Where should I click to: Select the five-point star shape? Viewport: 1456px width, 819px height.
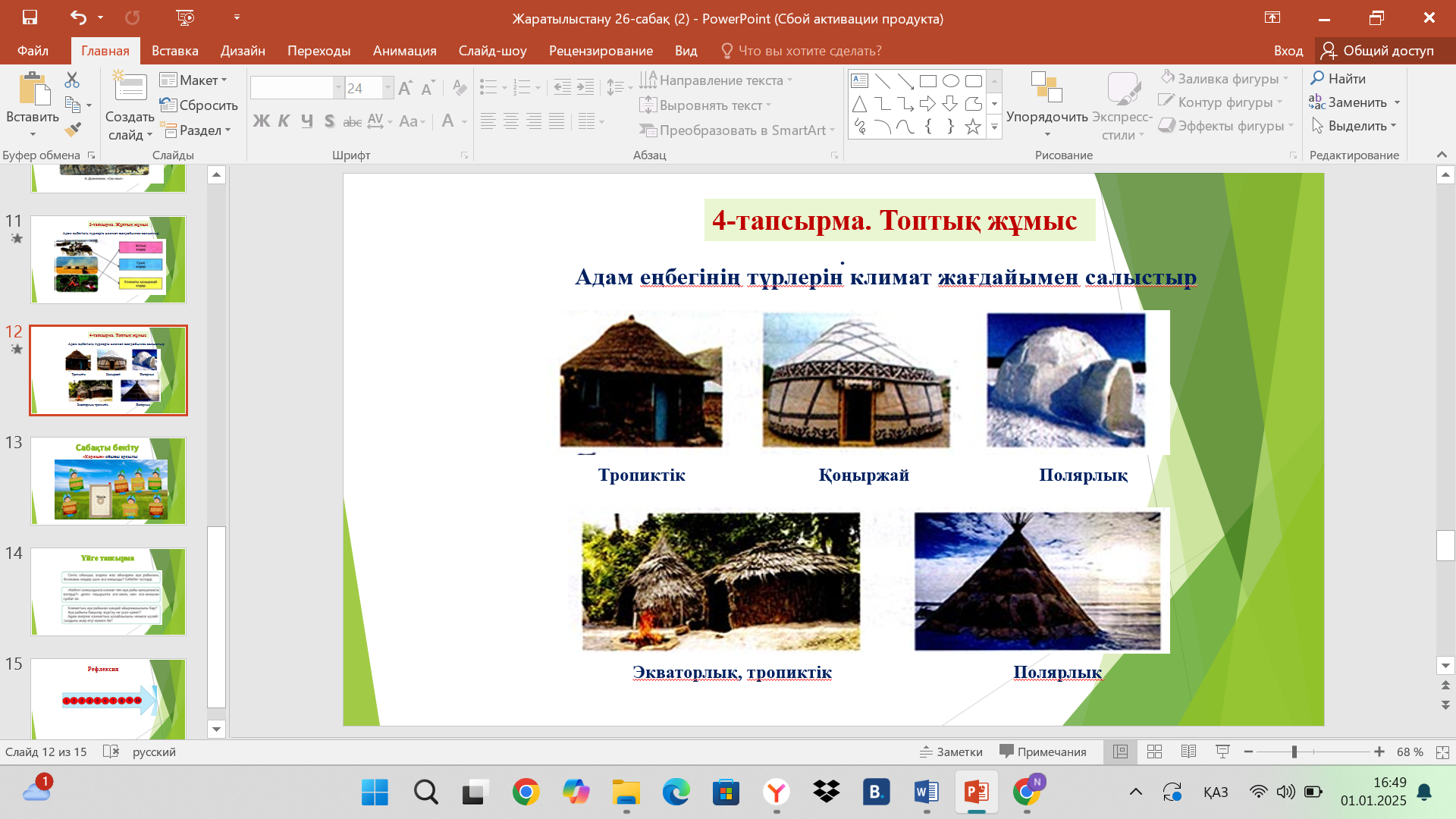[x=973, y=127]
